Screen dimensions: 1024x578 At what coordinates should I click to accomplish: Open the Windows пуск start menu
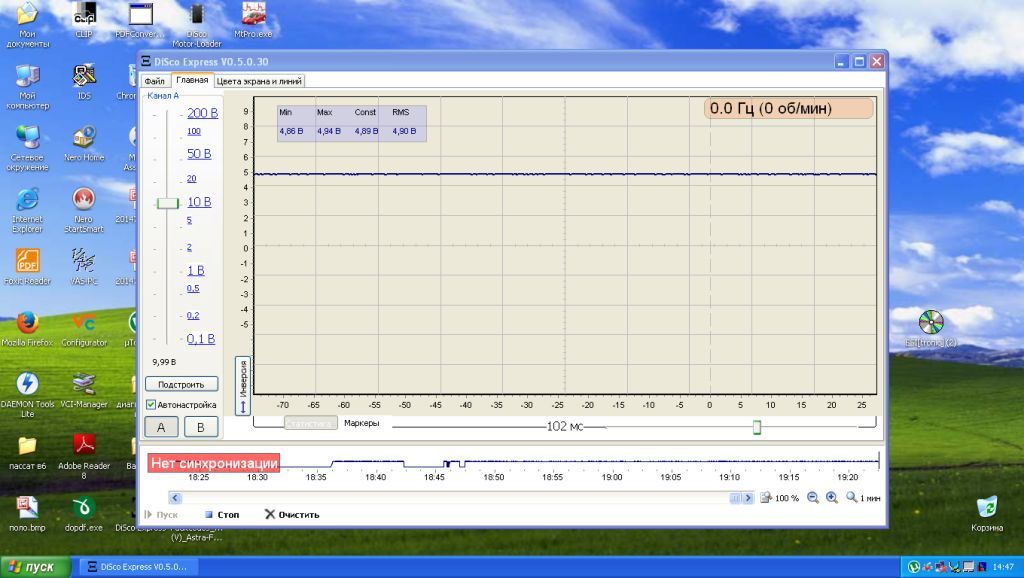pyautogui.click(x=35, y=567)
